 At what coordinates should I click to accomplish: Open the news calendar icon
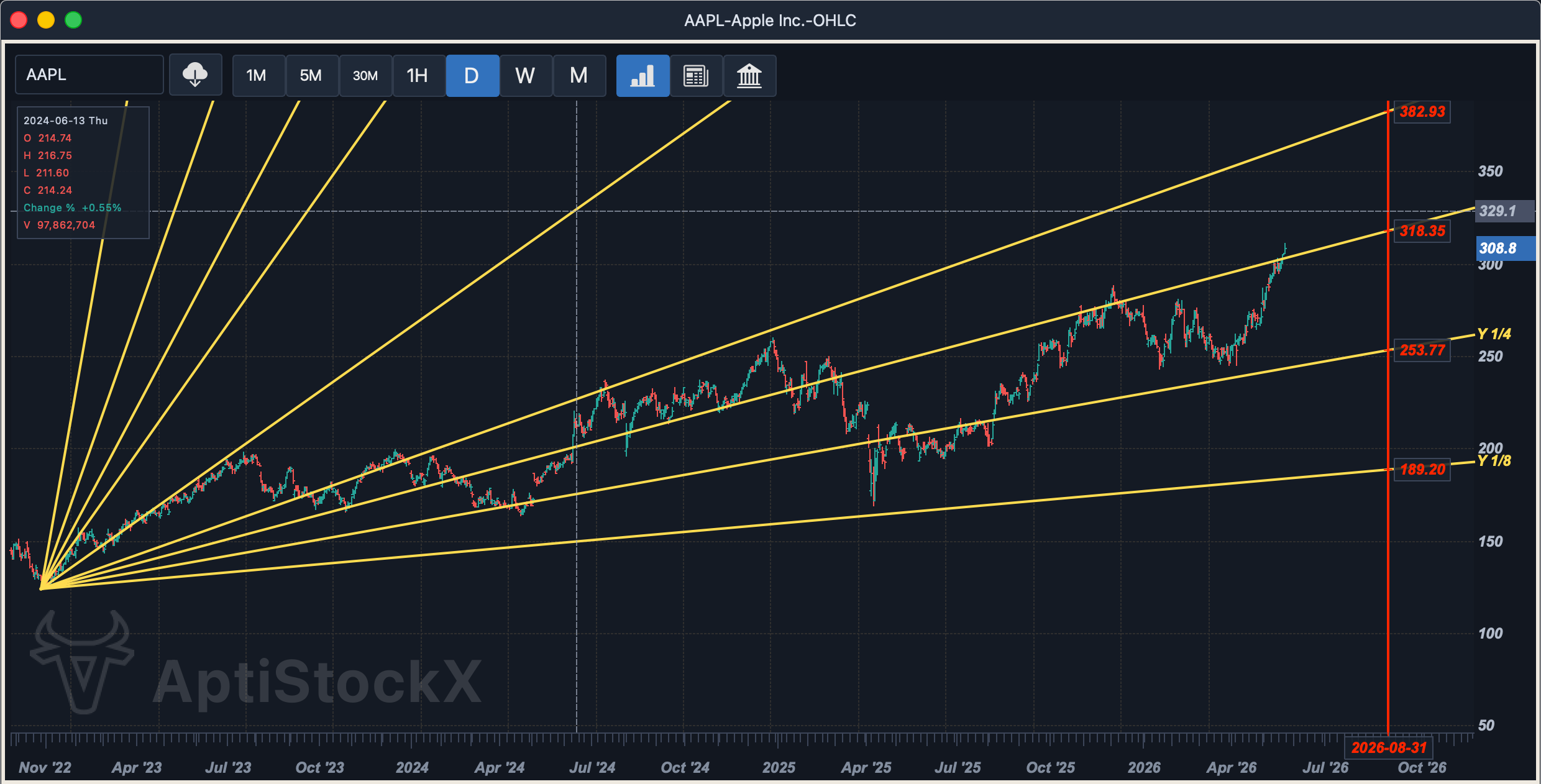tap(696, 75)
